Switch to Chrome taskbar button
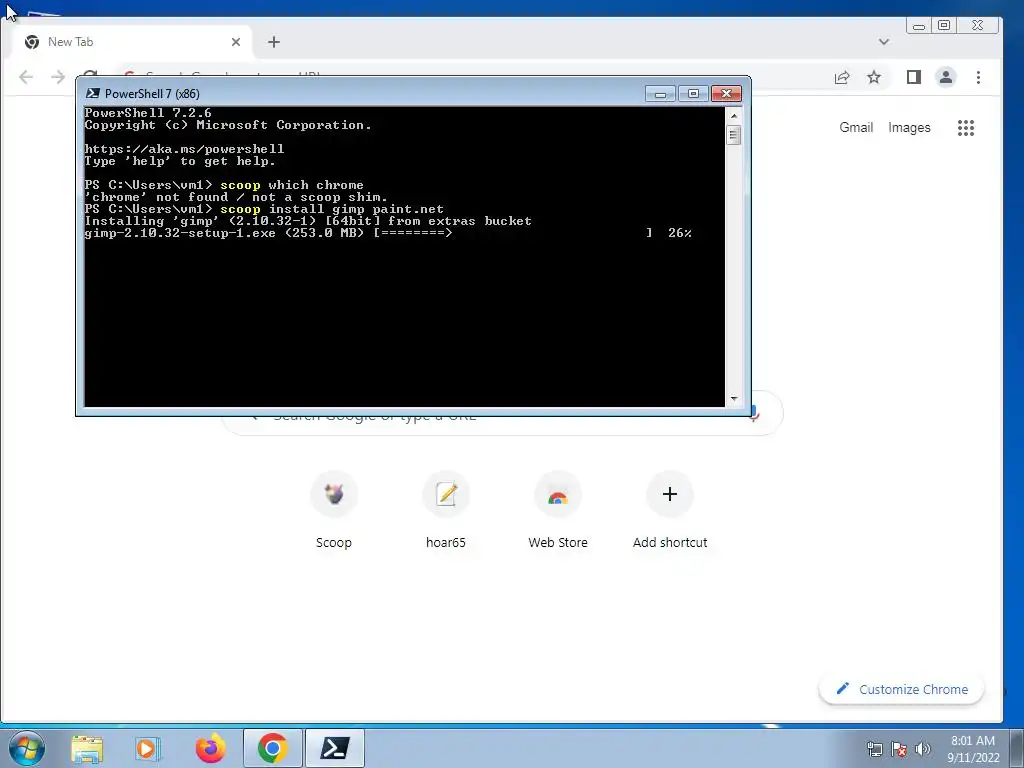 pyautogui.click(x=273, y=748)
